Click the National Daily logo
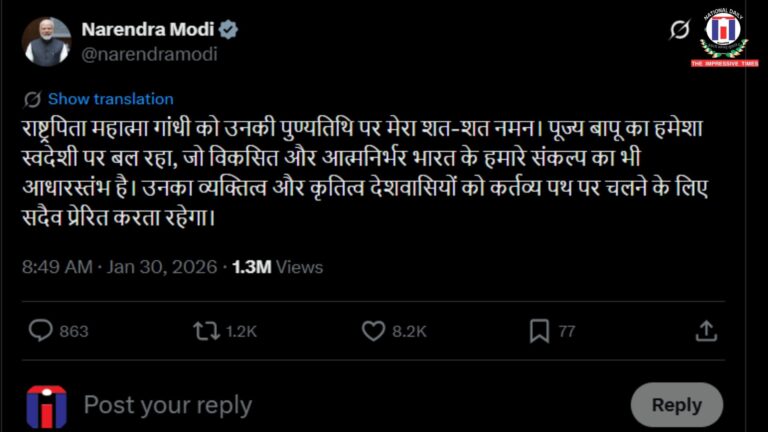 coord(723,37)
